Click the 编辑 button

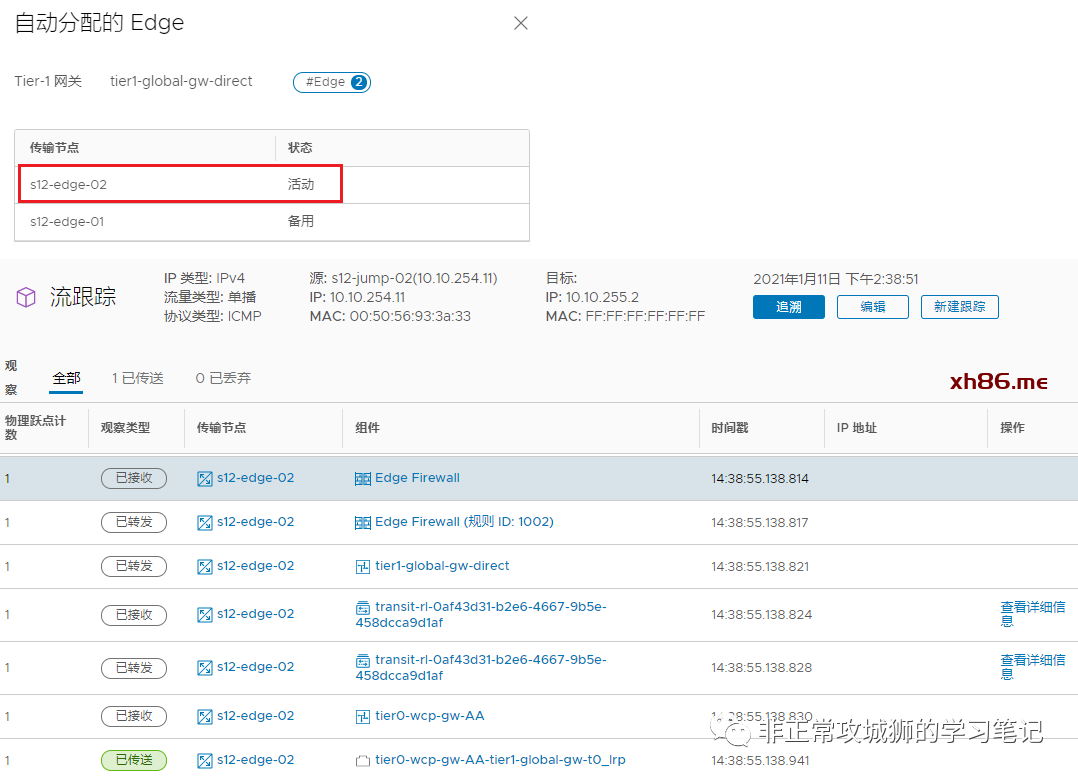[x=872, y=307]
